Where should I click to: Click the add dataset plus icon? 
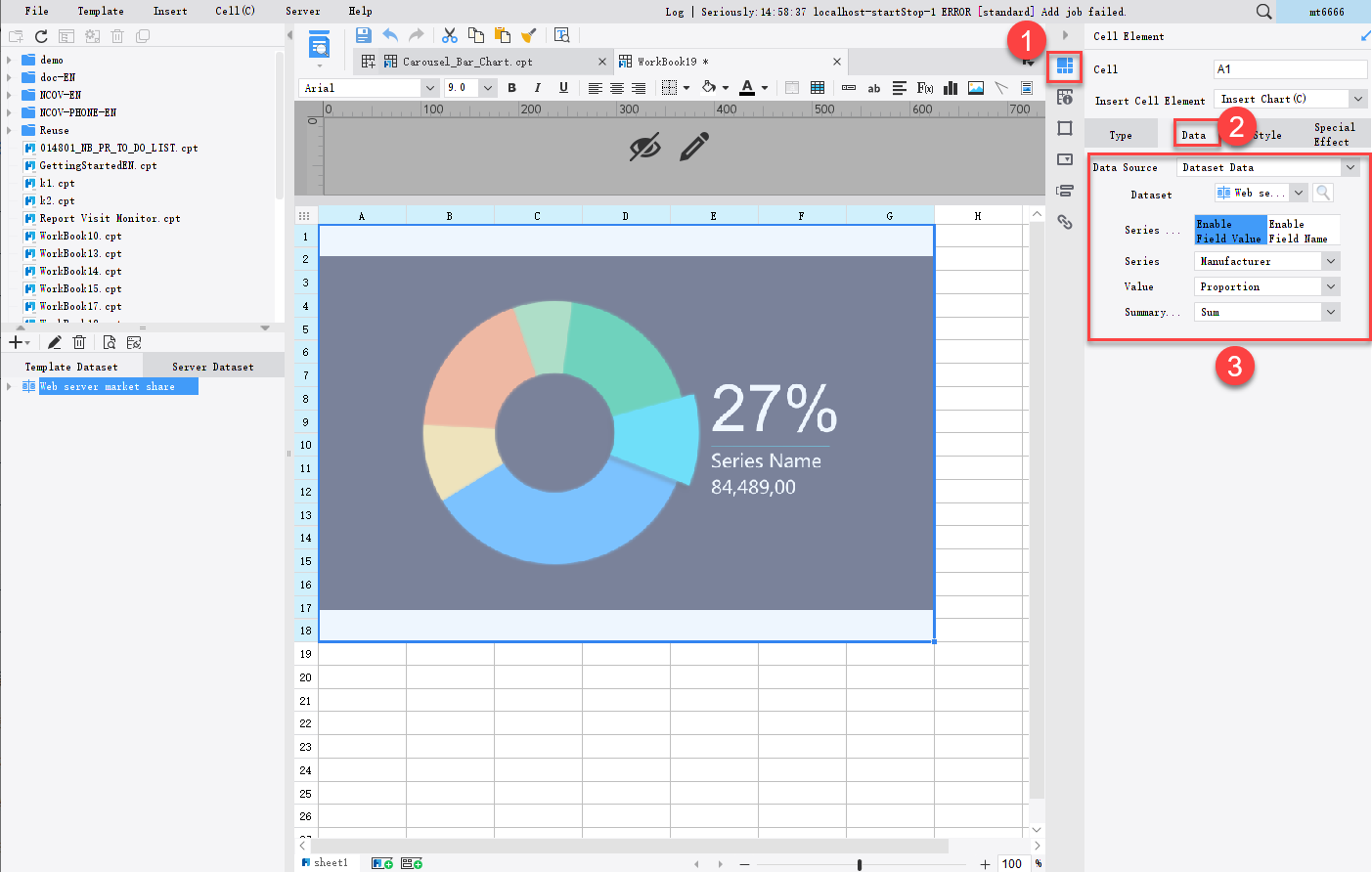coord(16,342)
